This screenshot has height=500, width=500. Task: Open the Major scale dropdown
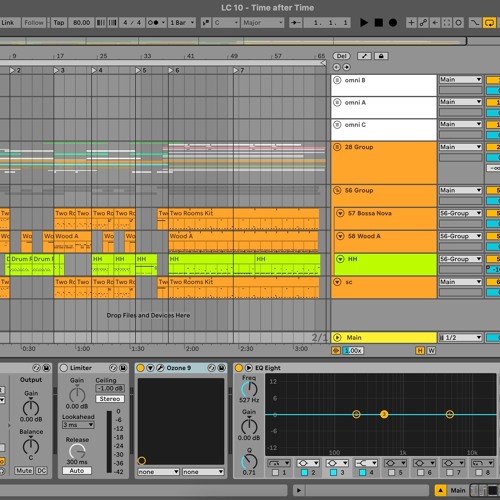coord(262,23)
